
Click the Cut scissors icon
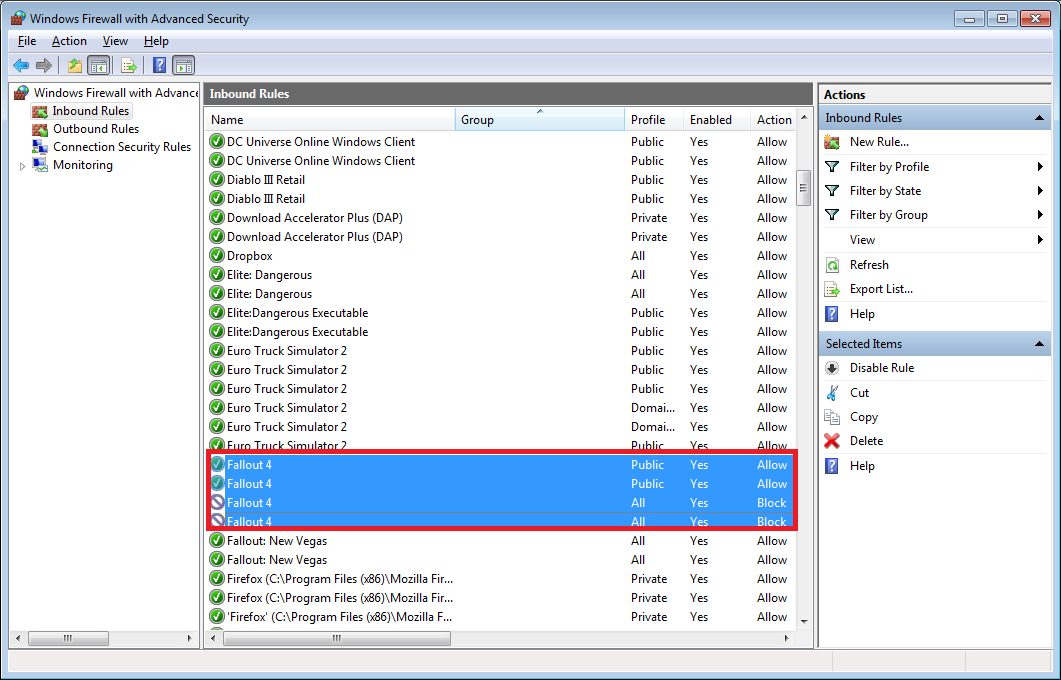pos(832,392)
